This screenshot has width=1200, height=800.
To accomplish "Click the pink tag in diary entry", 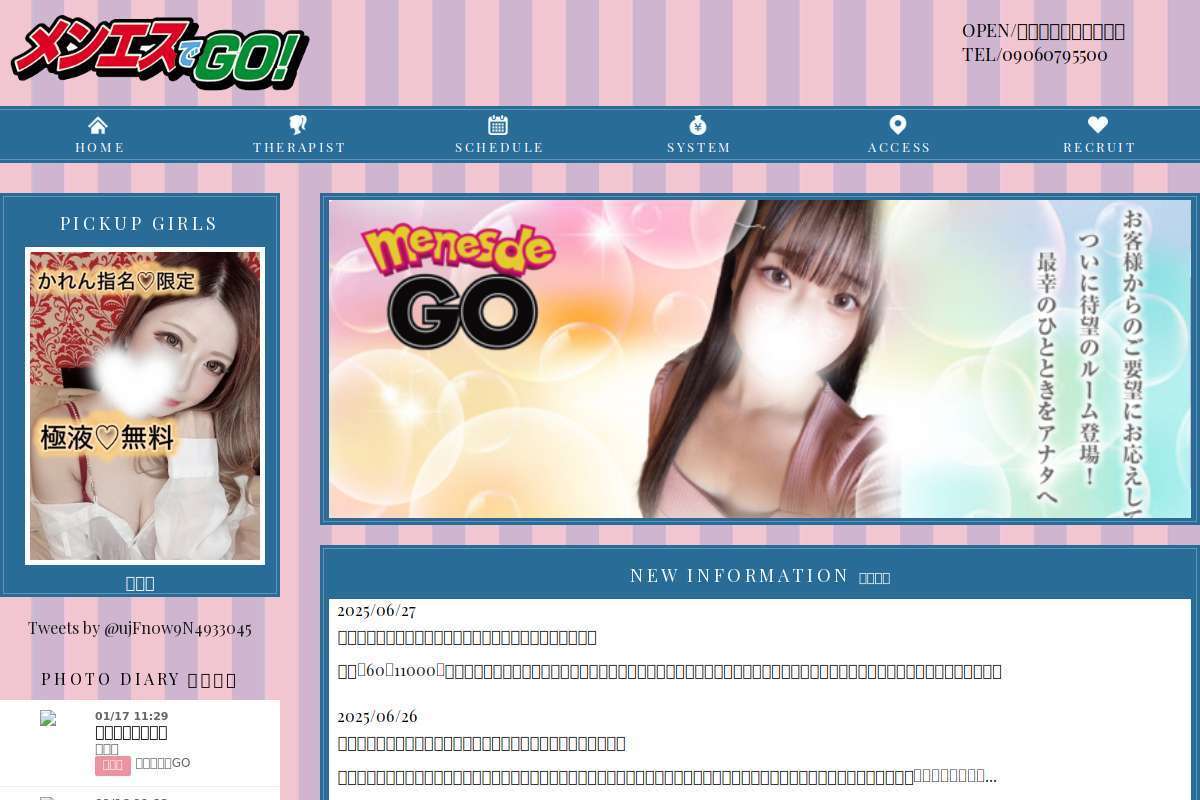I will 113,765.
